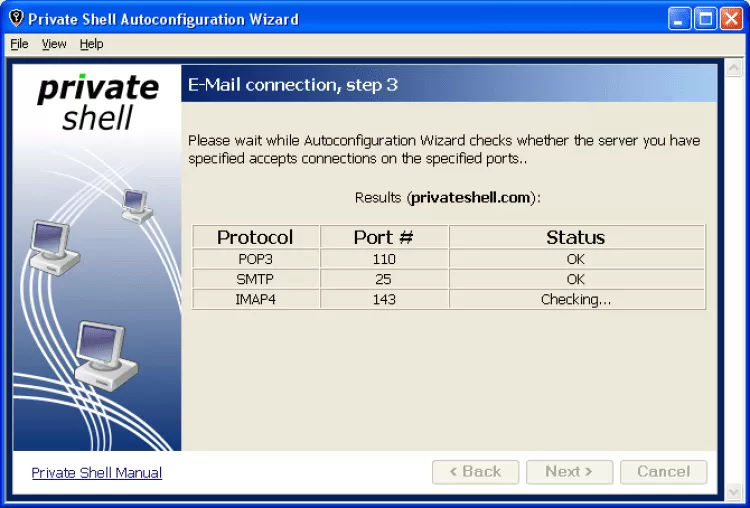Click the IMAP4 protocol cell
The width and height of the screenshot is (750, 508).
tap(255, 299)
